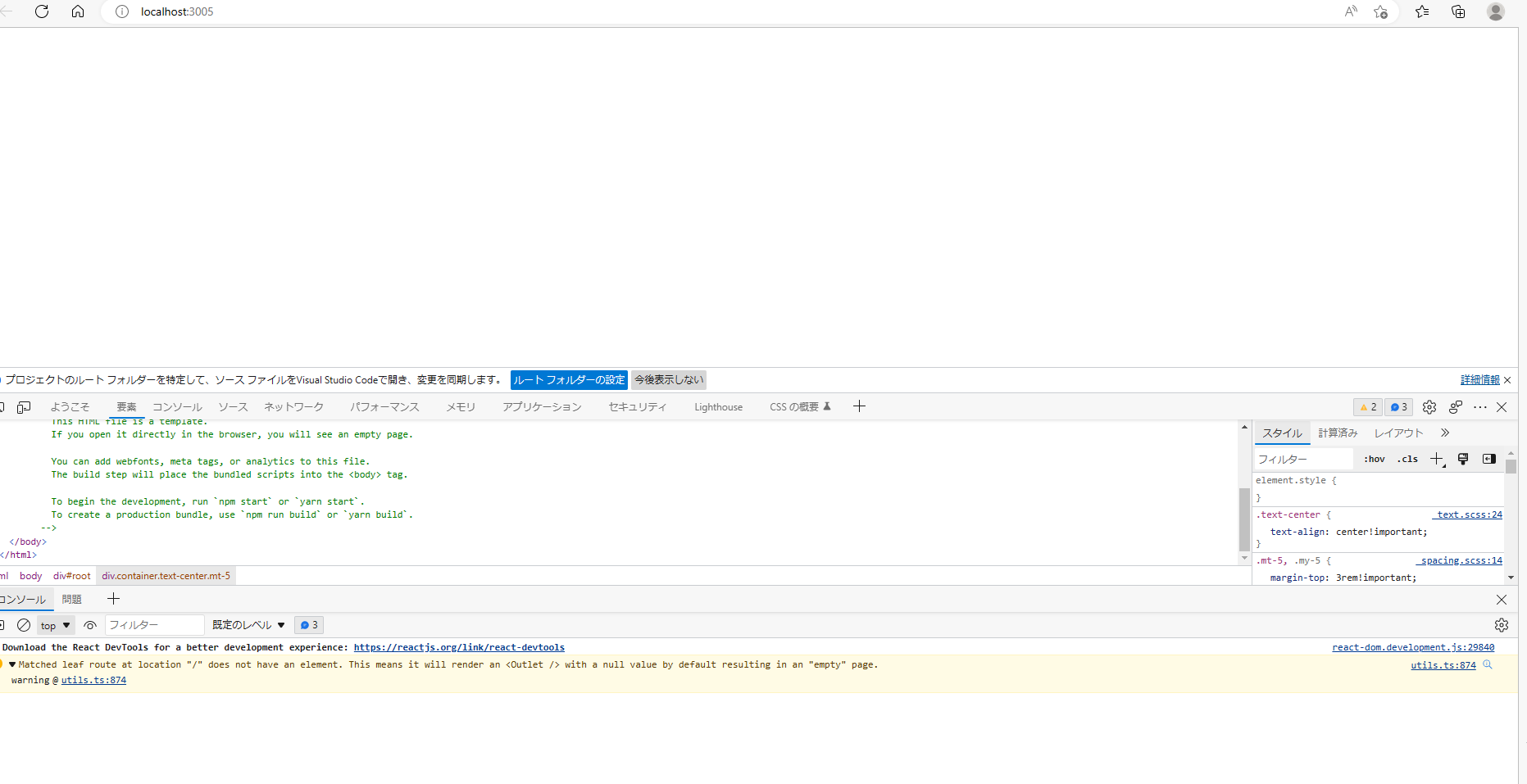
Task: Click the styles フィルター input field
Action: [x=1303, y=460]
